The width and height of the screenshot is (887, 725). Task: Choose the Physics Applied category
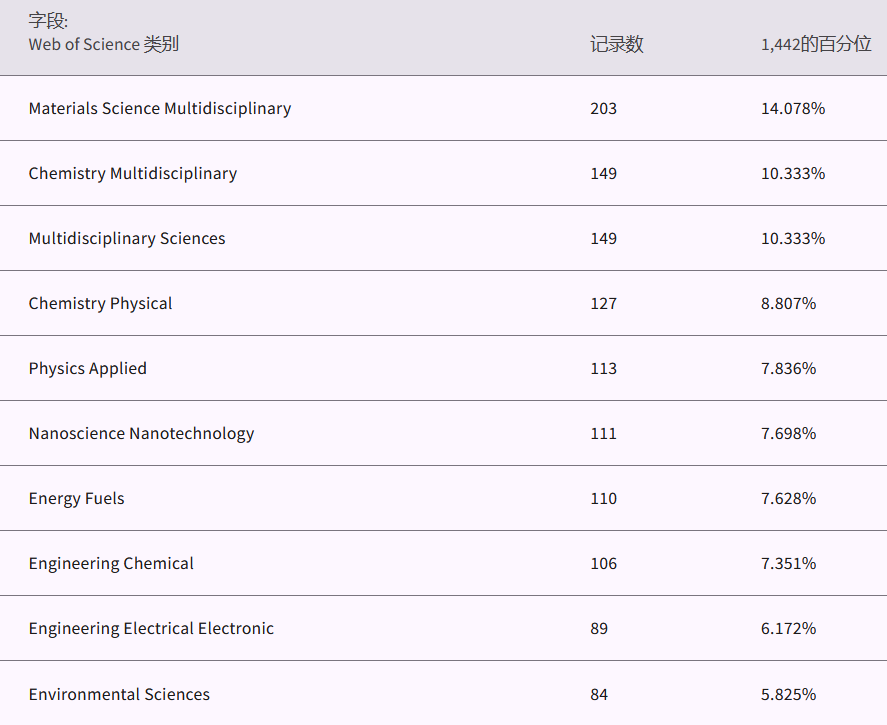click(x=88, y=368)
